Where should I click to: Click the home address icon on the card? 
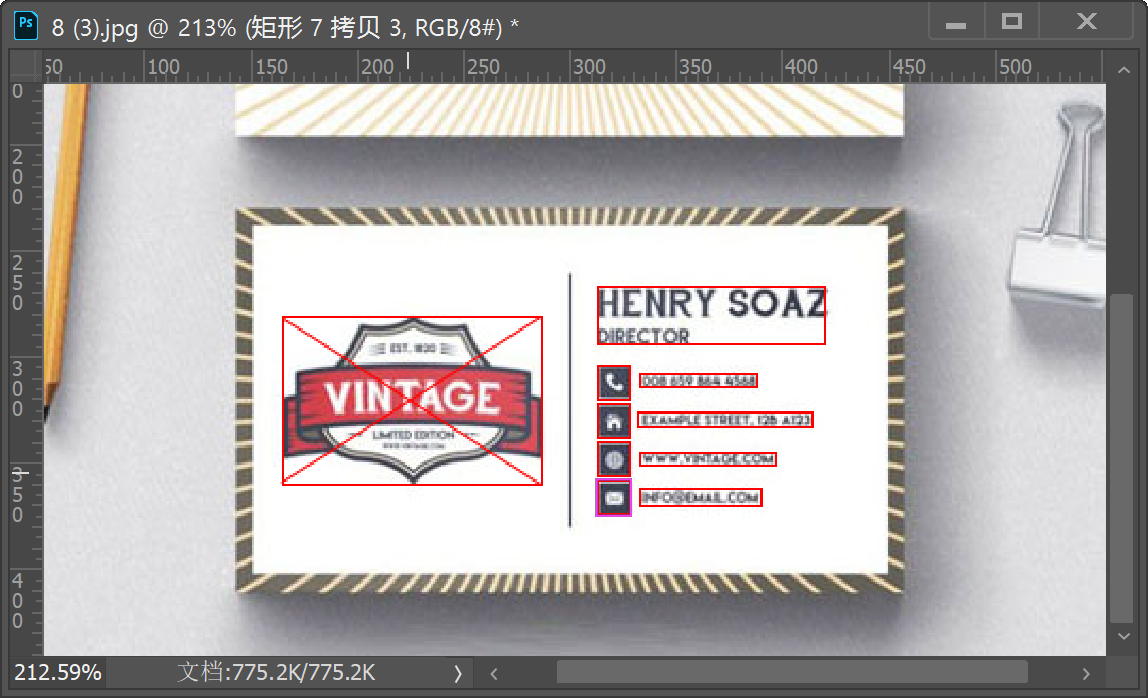[x=614, y=421]
